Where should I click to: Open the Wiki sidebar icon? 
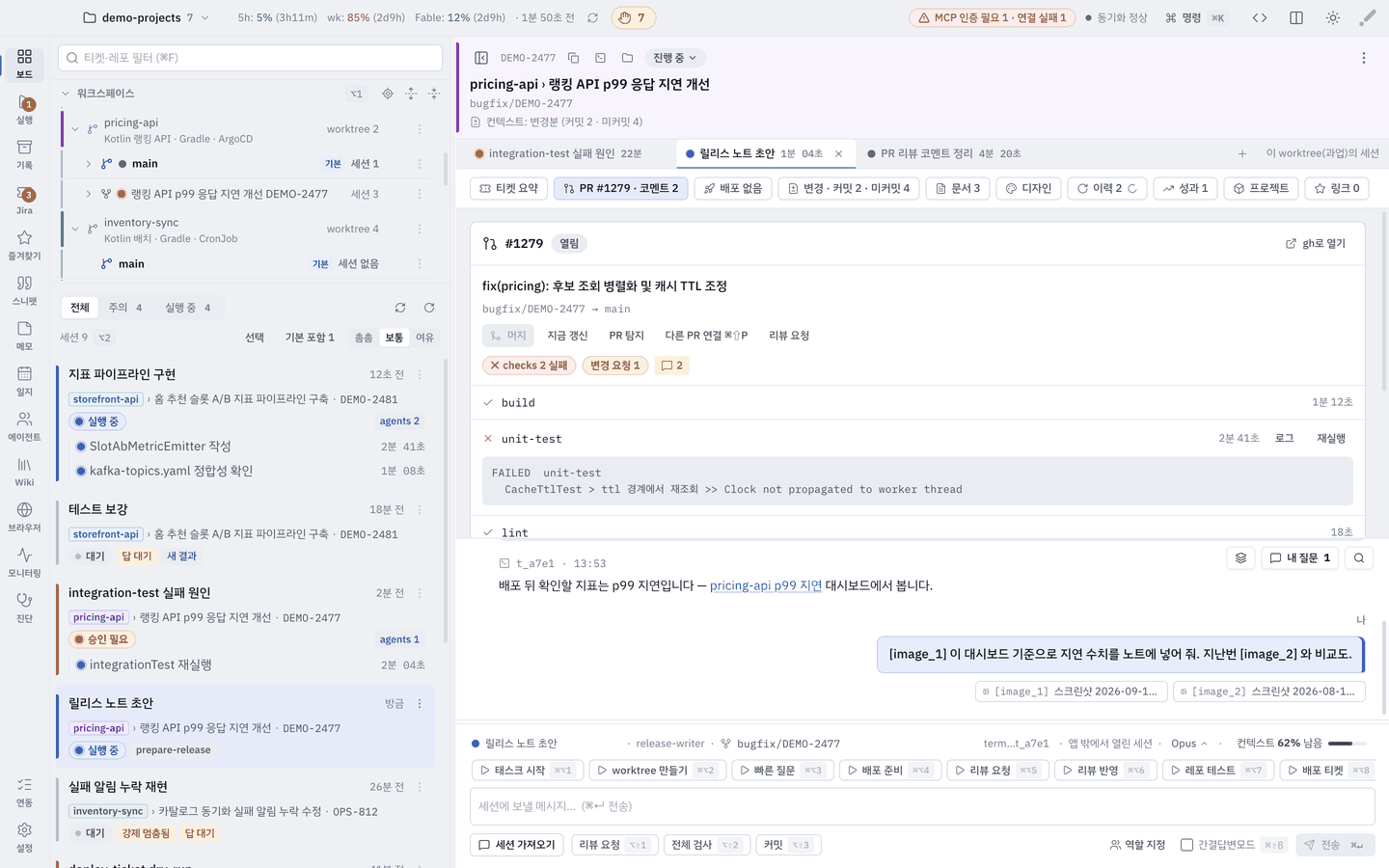24,472
